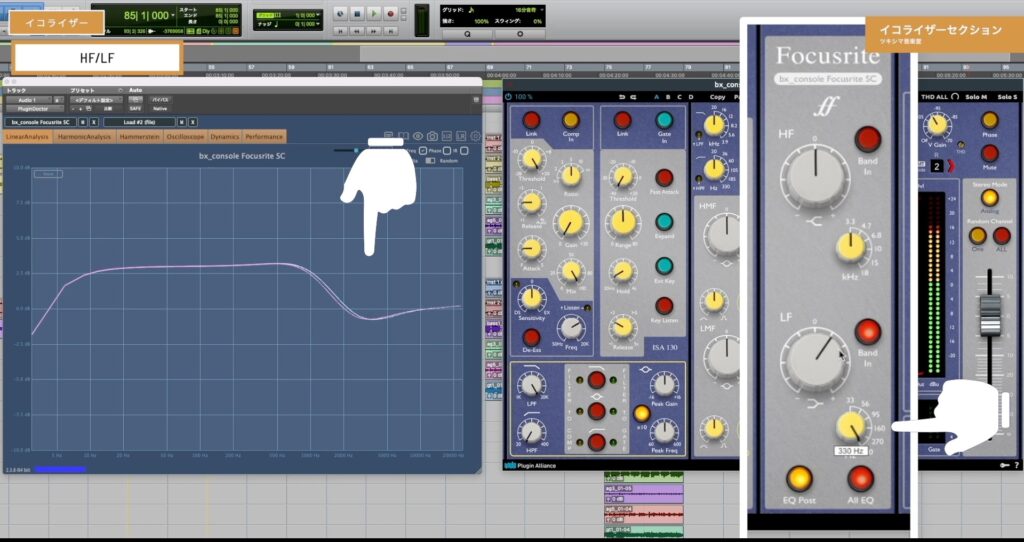
Task: Click the compressor Threshold knob
Action: coord(532,159)
